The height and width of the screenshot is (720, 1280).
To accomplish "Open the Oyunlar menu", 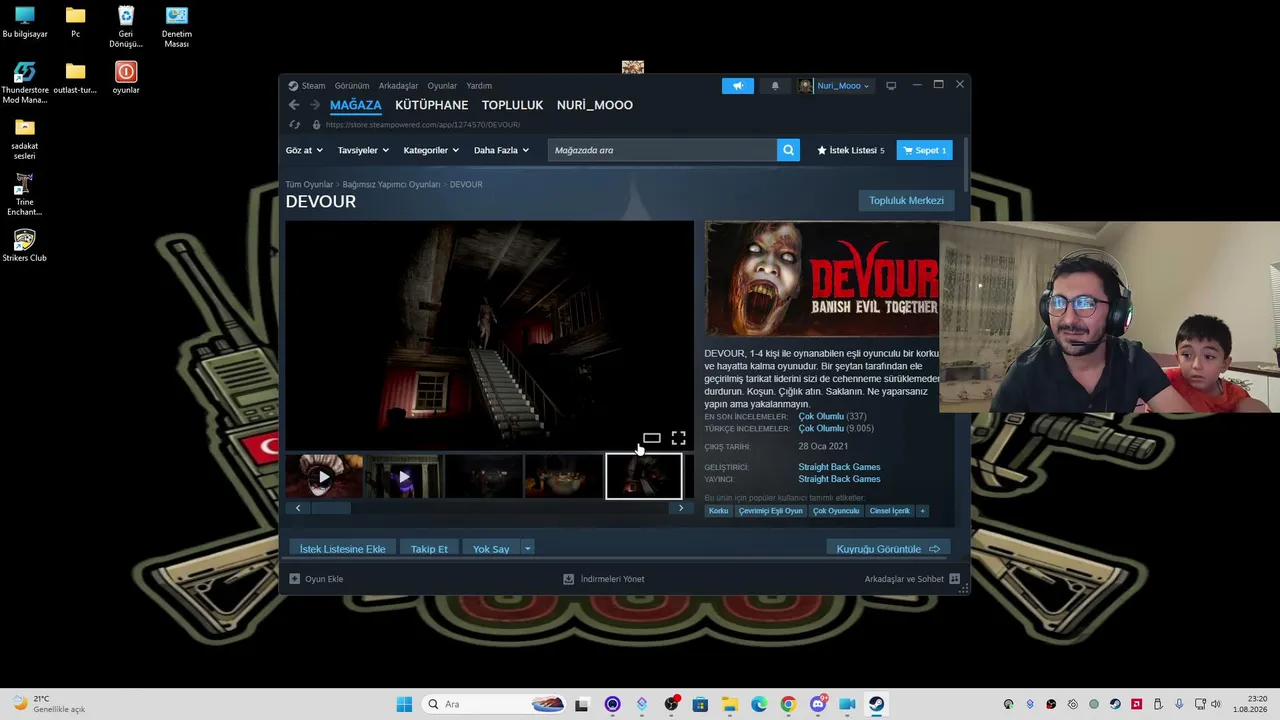I will point(442,86).
